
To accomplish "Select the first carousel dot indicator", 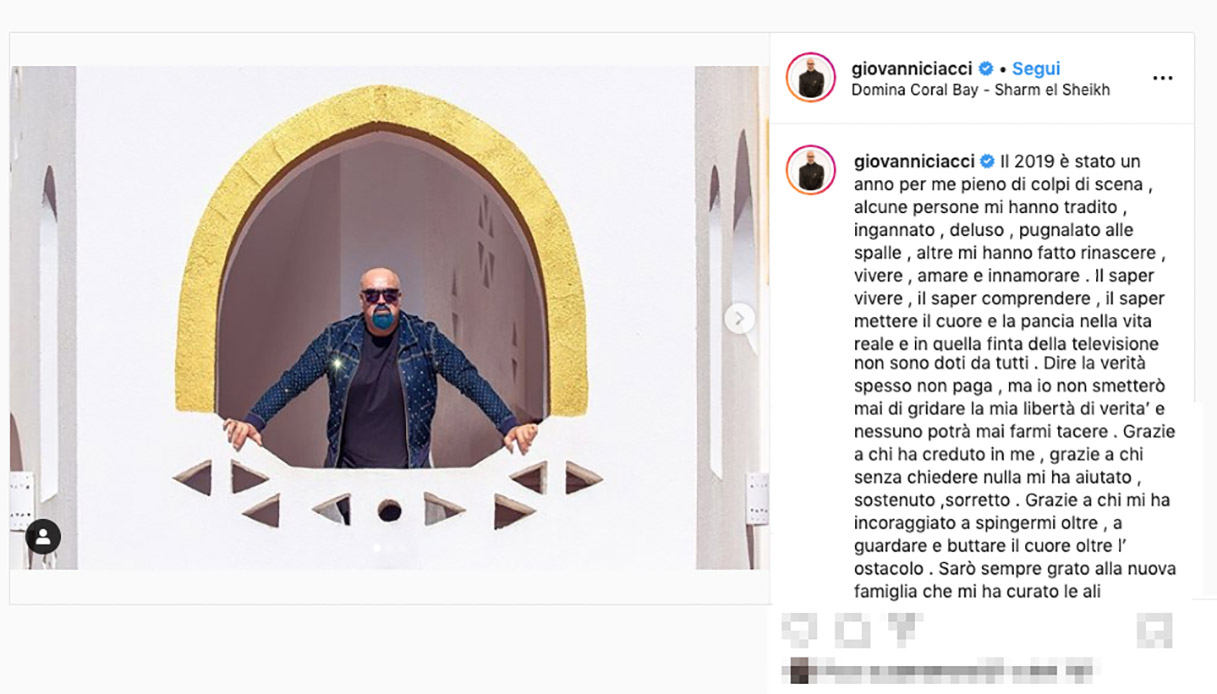I will [x=376, y=548].
